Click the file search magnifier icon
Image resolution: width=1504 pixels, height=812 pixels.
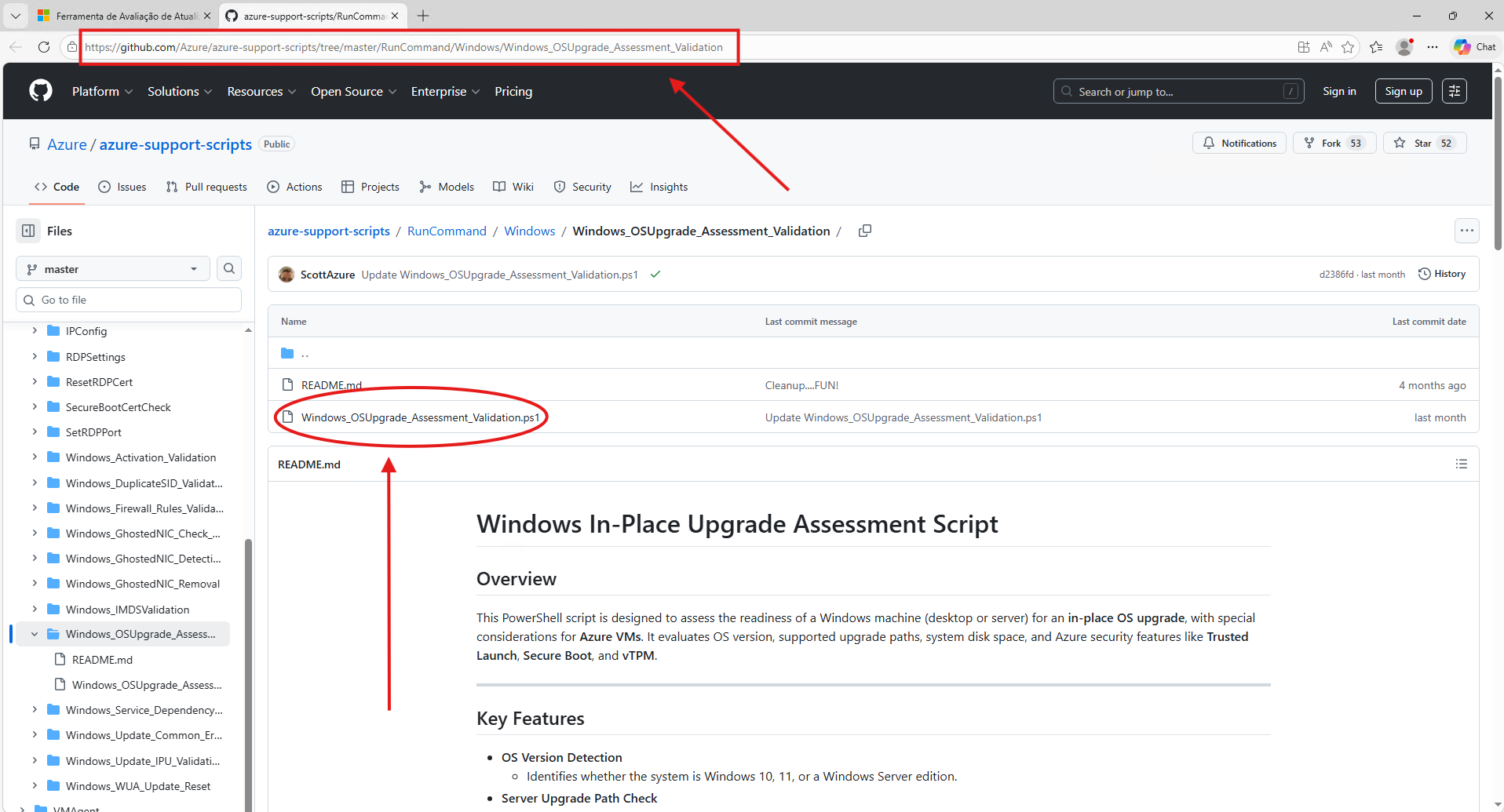click(x=229, y=269)
